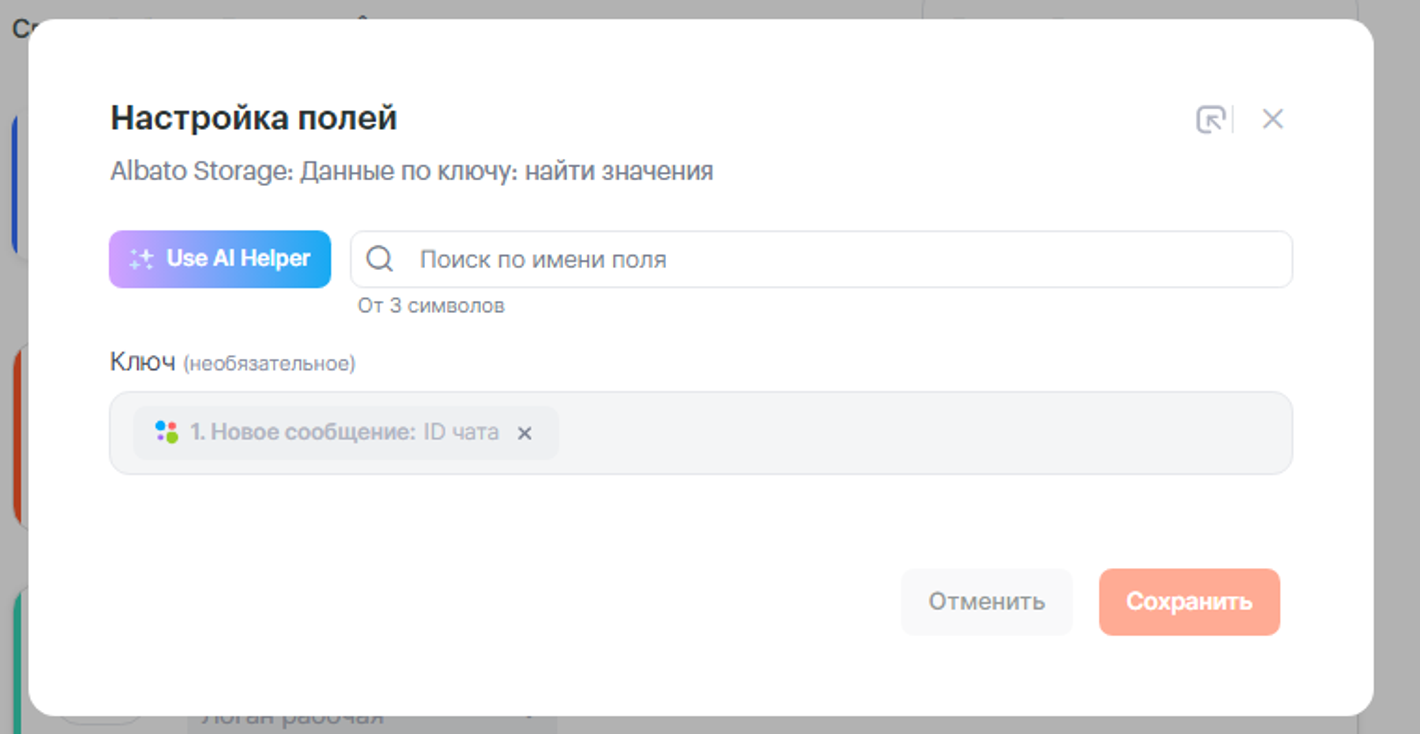1420x734 pixels.
Task: Save settings with Сохранить button
Action: pos(1188,602)
